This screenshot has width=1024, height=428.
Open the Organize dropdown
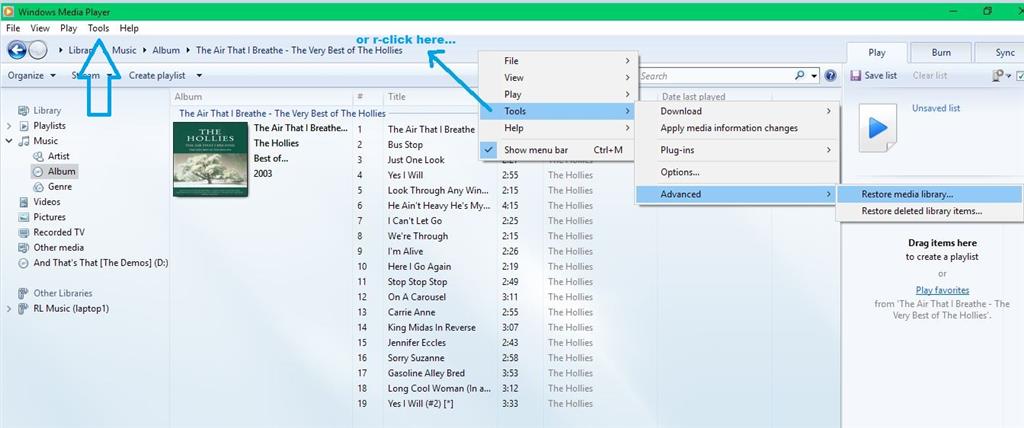pyautogui.click(x=31, y=76)
